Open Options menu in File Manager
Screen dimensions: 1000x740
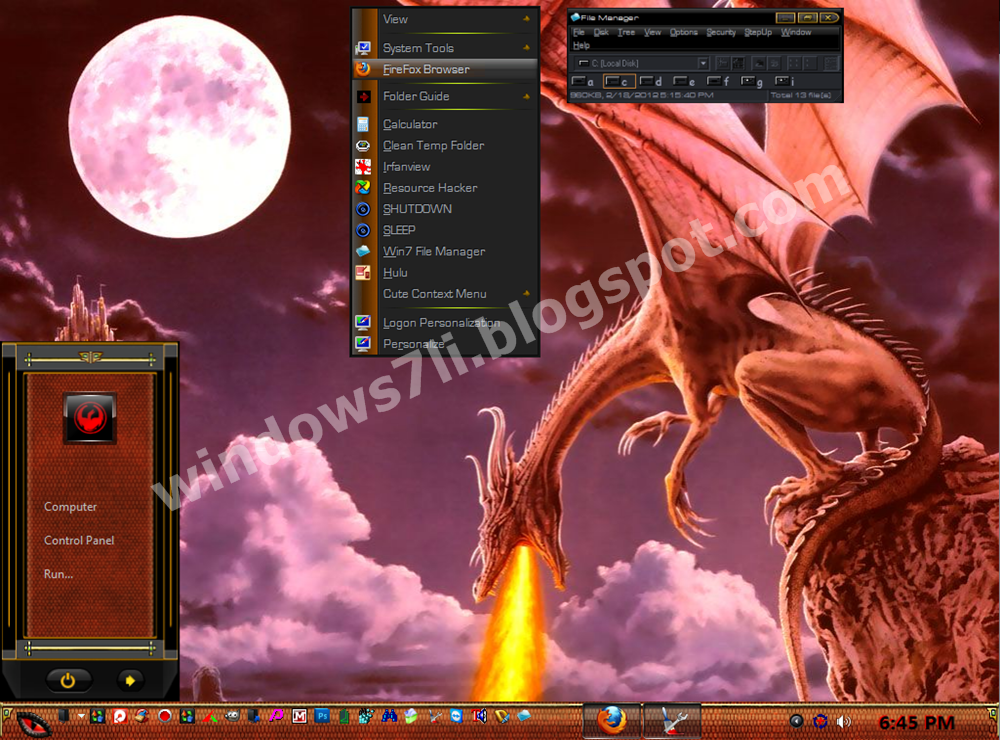click(x=683, y=32)
